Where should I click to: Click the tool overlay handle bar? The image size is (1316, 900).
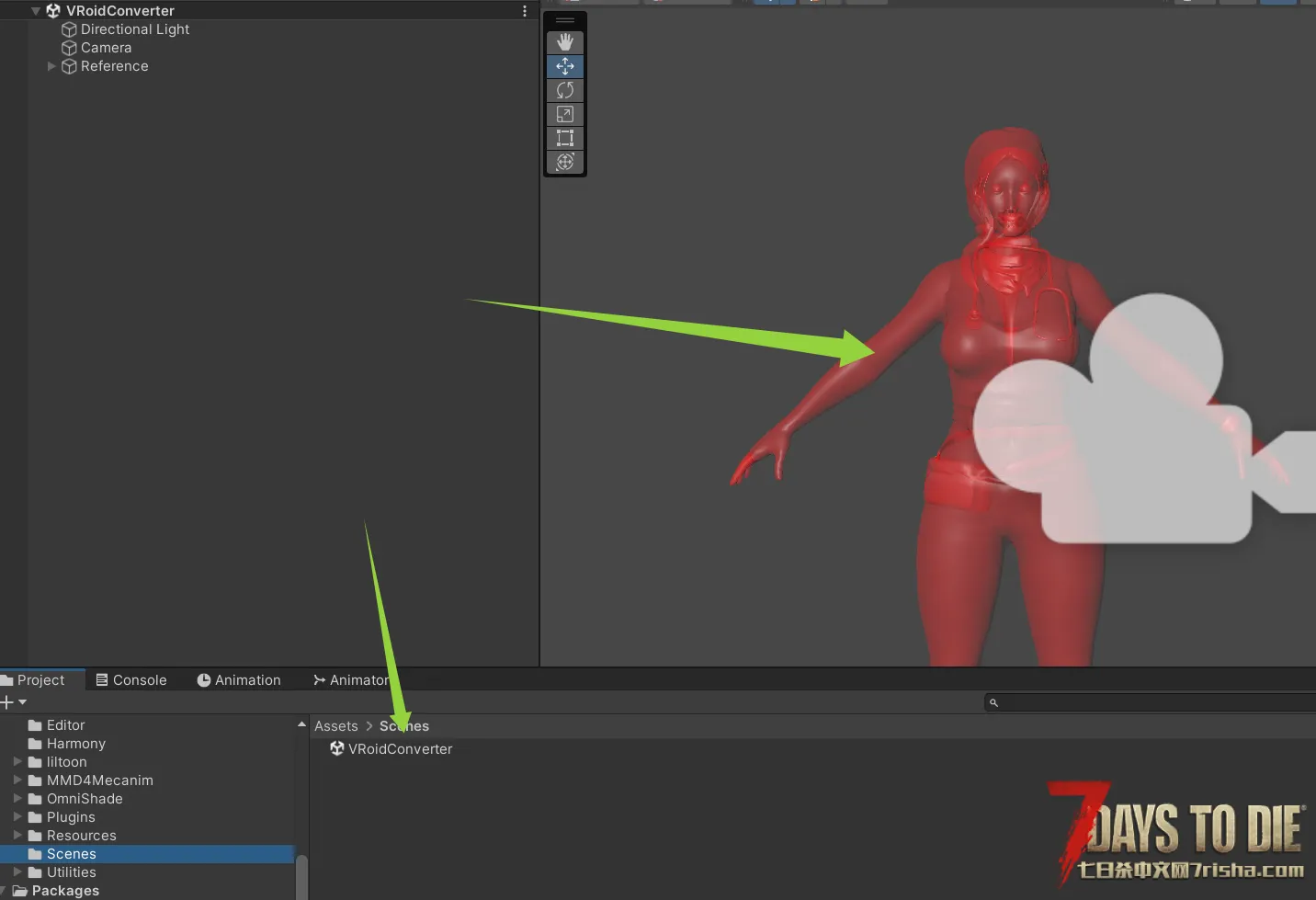click(565, 20)
